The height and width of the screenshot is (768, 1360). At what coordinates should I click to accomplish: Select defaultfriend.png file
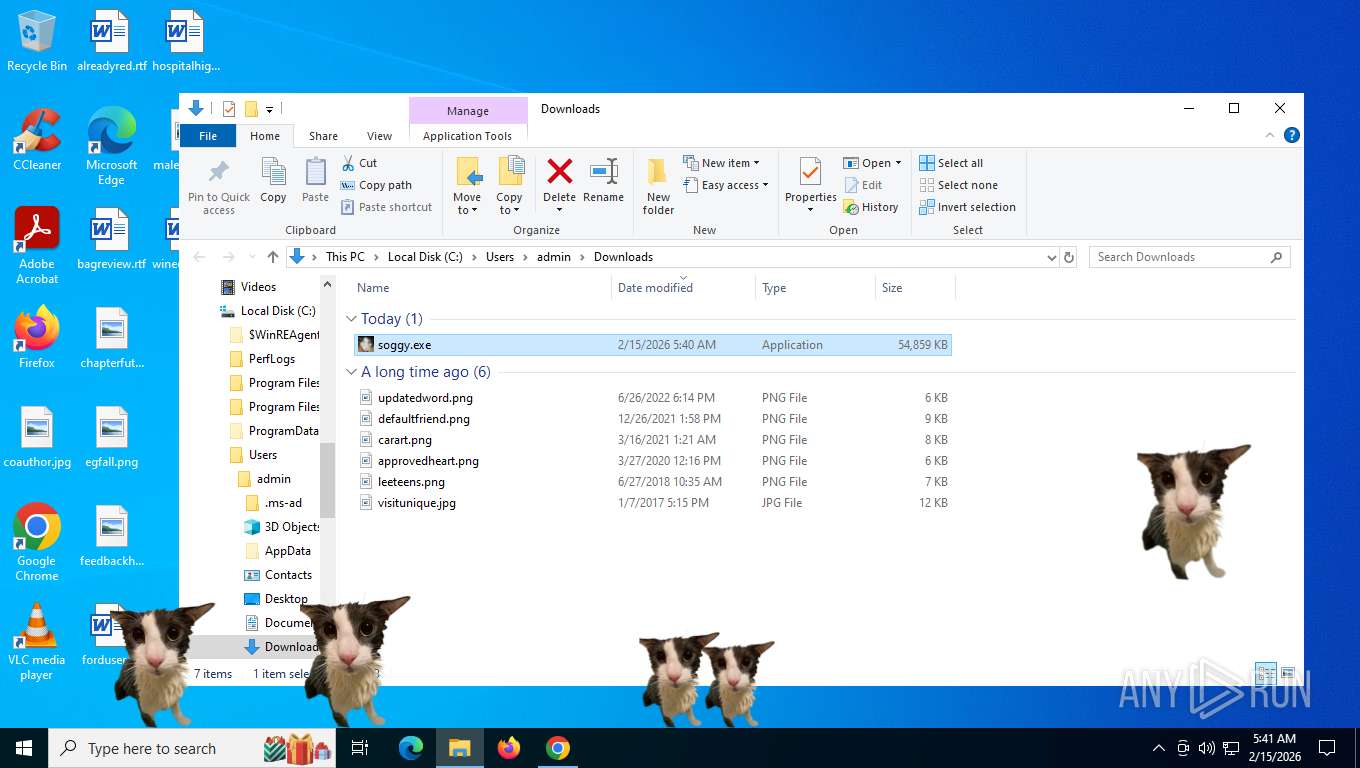coord(653,419)
